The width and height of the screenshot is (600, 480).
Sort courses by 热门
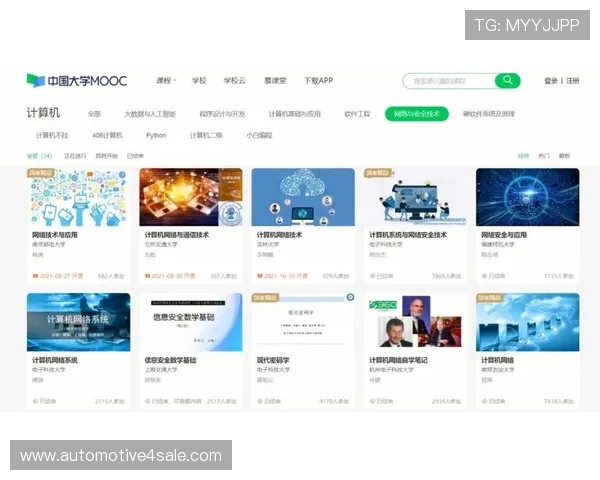tap(544, 156)
